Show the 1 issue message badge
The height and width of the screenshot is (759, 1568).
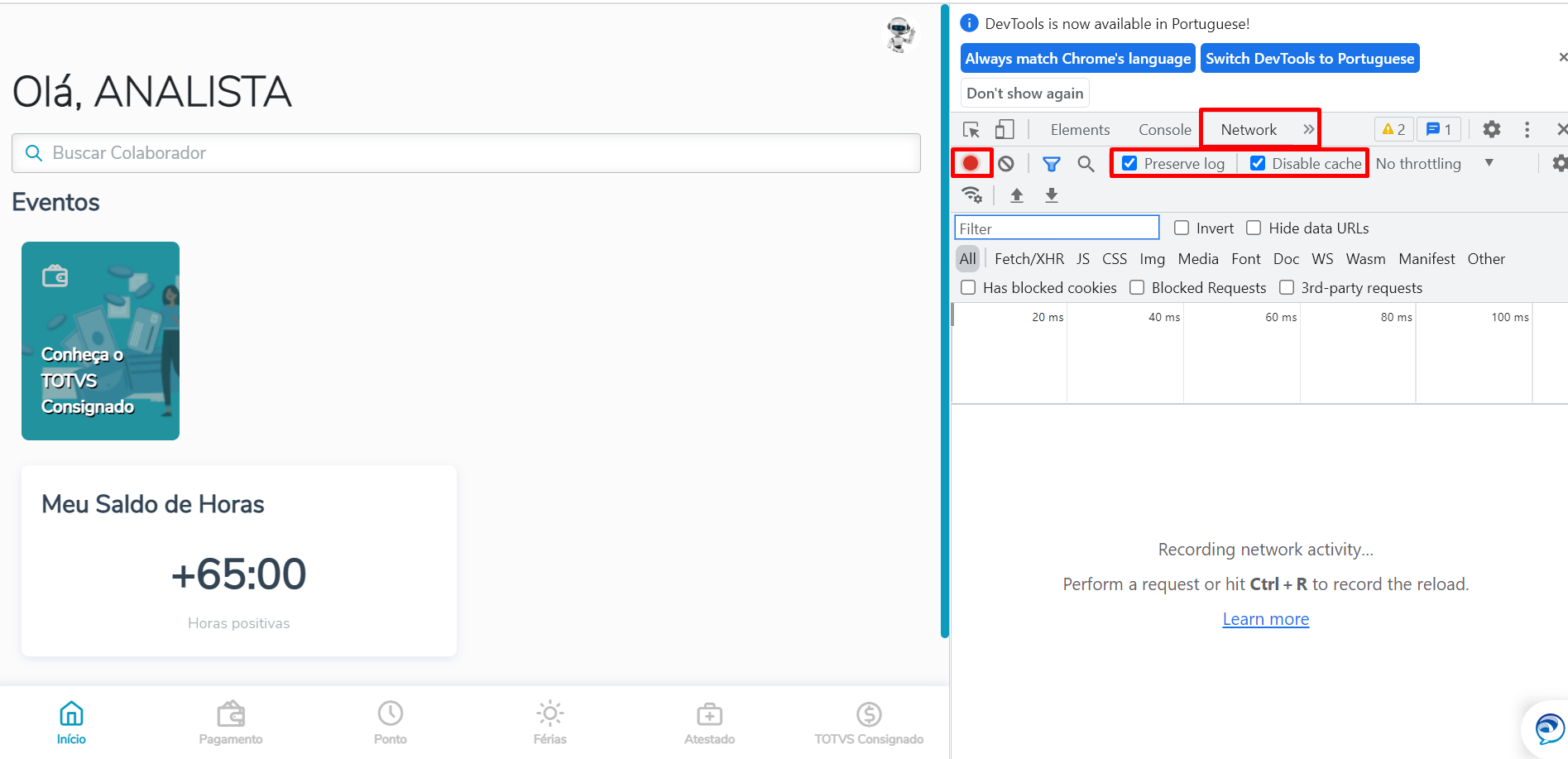click(x=1439, y=129)
